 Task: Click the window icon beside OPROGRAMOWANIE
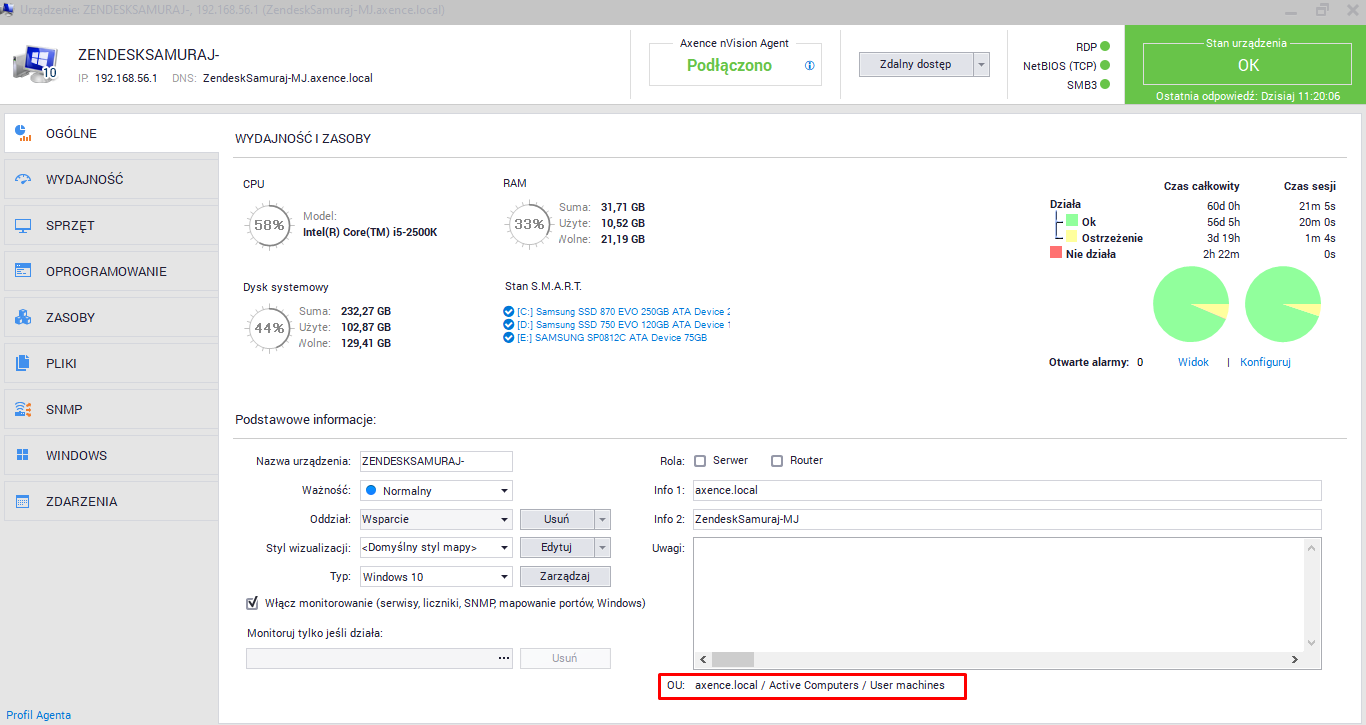coord(23,272)
